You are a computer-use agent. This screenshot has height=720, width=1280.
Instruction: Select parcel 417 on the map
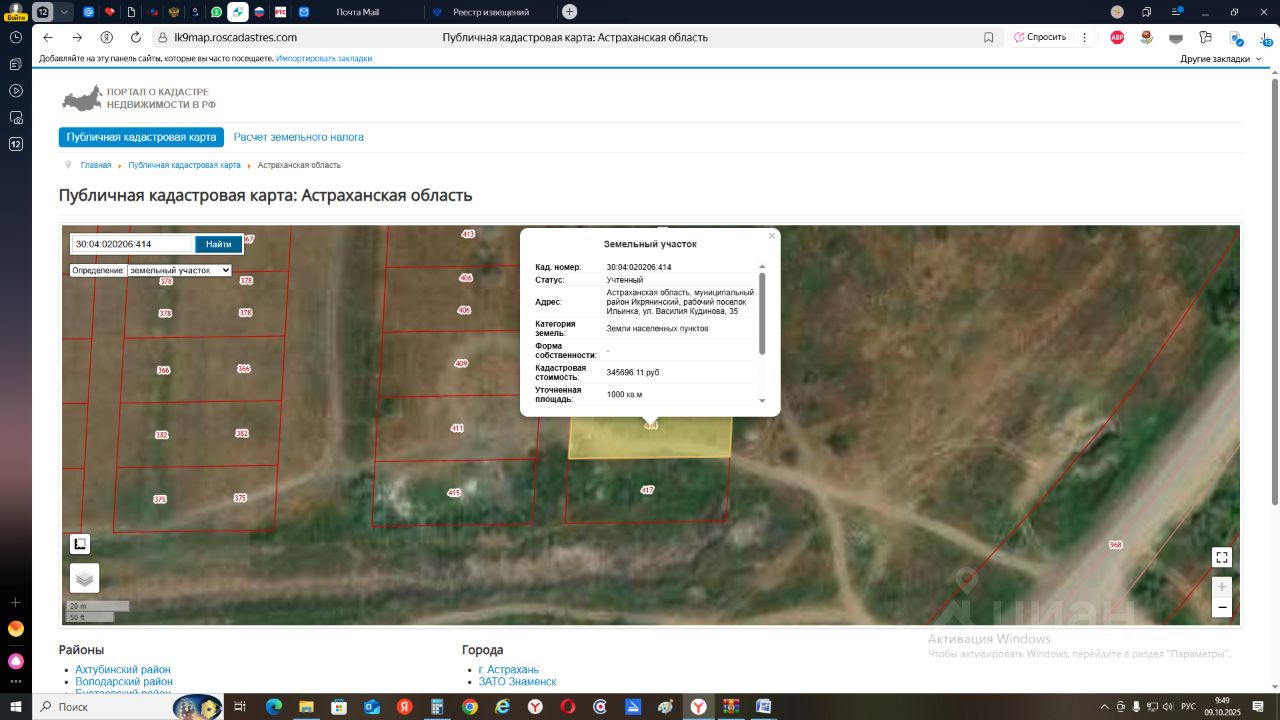[x=647, y=490]
